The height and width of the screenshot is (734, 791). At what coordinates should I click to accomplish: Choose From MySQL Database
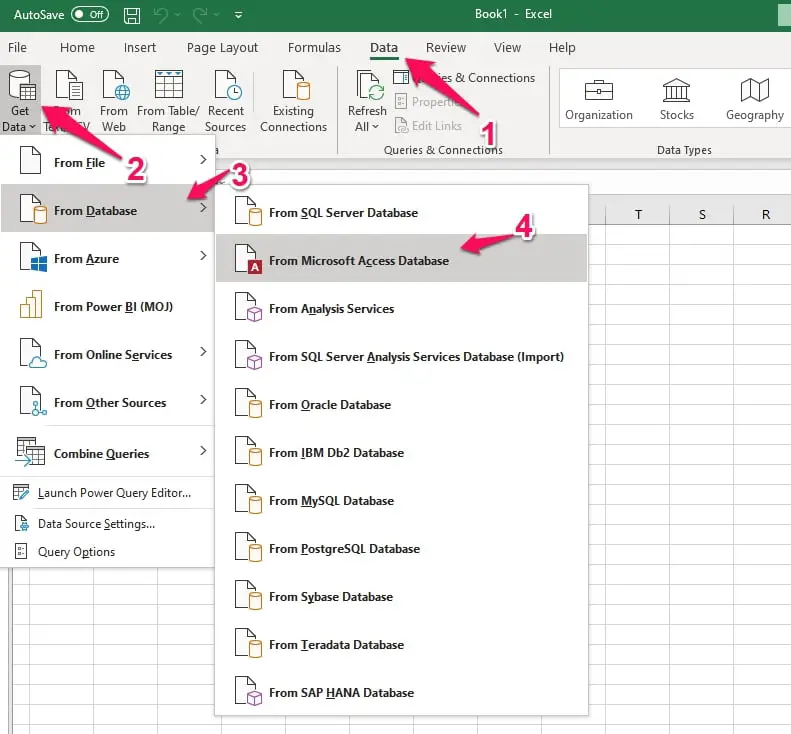point(402,500)
